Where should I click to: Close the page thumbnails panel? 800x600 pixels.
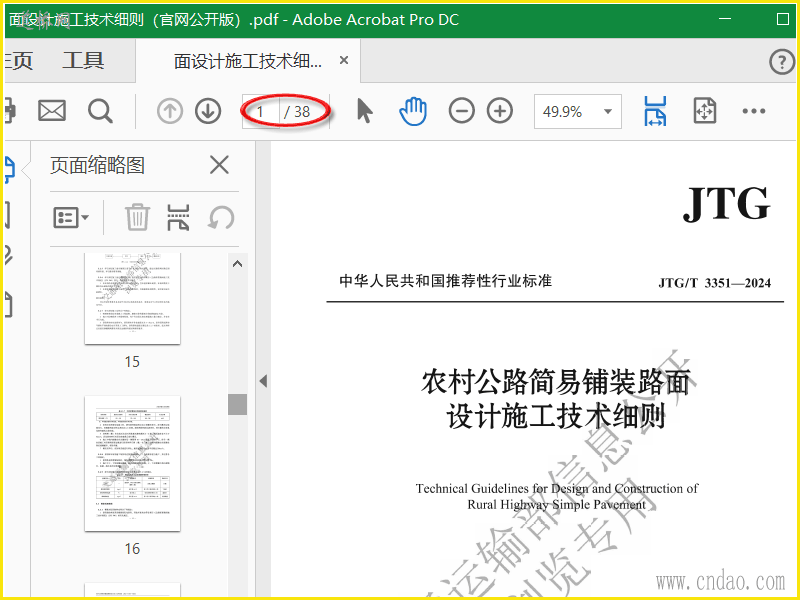pyautogui.click(x=219, y=165)
